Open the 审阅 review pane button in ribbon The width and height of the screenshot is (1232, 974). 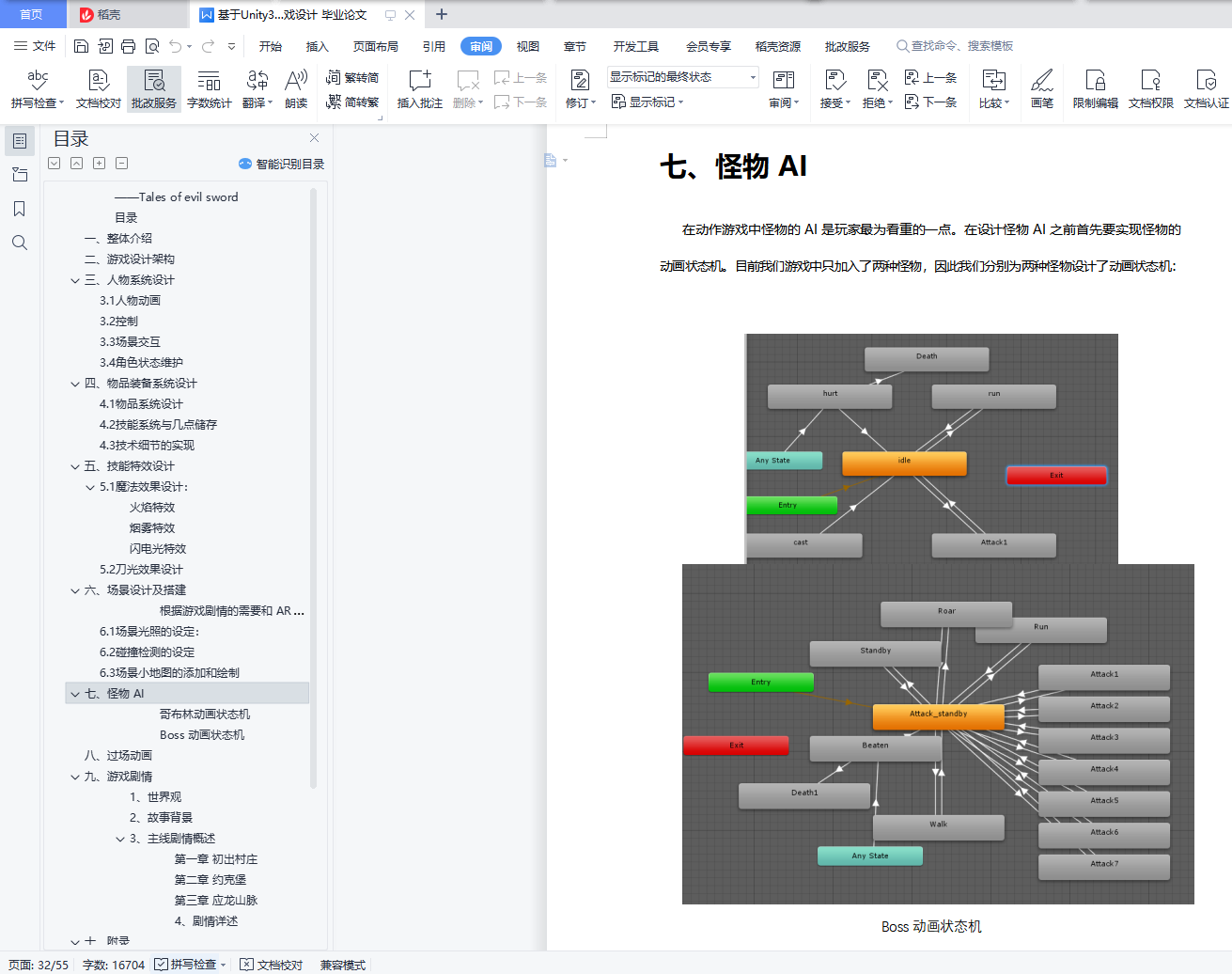tap(784, 89)
